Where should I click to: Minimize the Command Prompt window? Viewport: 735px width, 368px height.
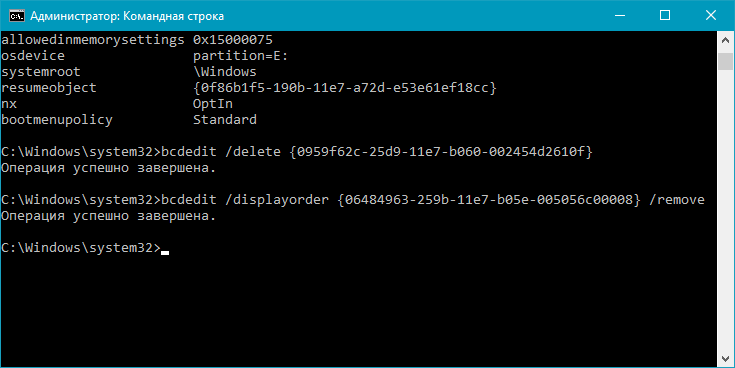(620, 15)
